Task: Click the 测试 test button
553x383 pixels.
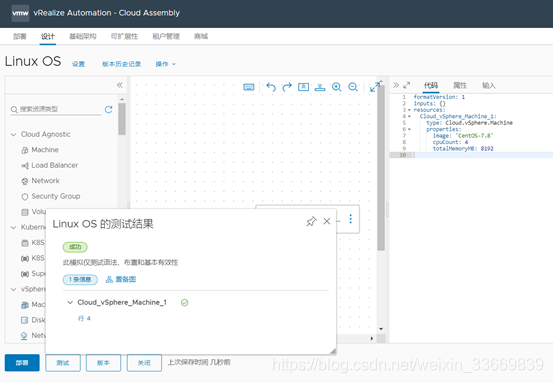Action: click(63, 363)
